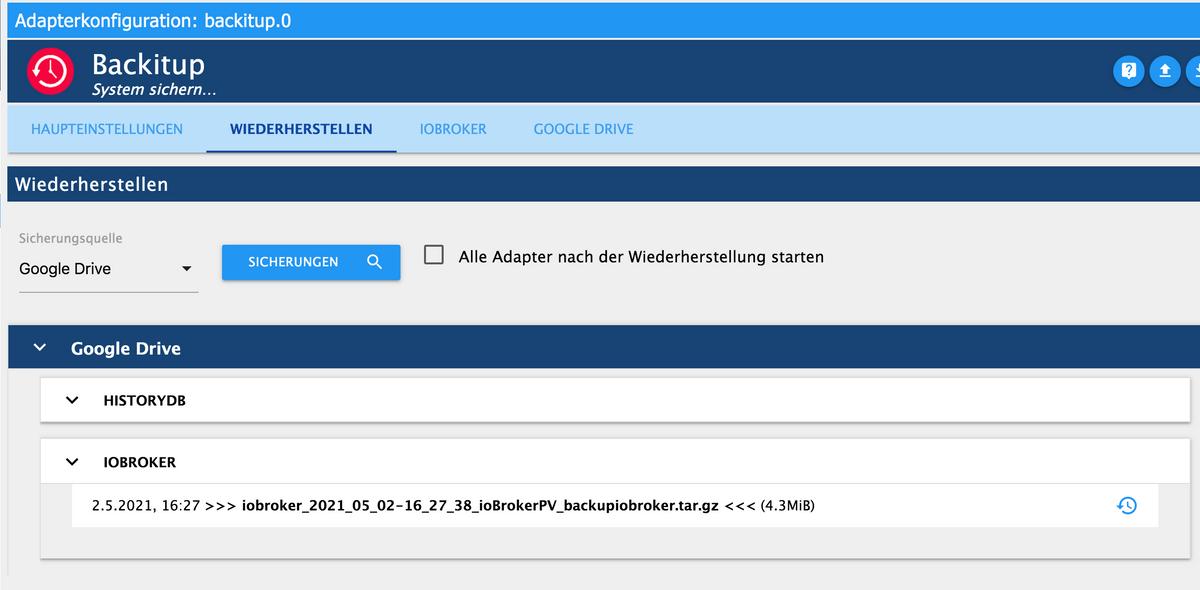Switch to the Haupteinstellungen tab
The image size is (1200, 590).
107,129
